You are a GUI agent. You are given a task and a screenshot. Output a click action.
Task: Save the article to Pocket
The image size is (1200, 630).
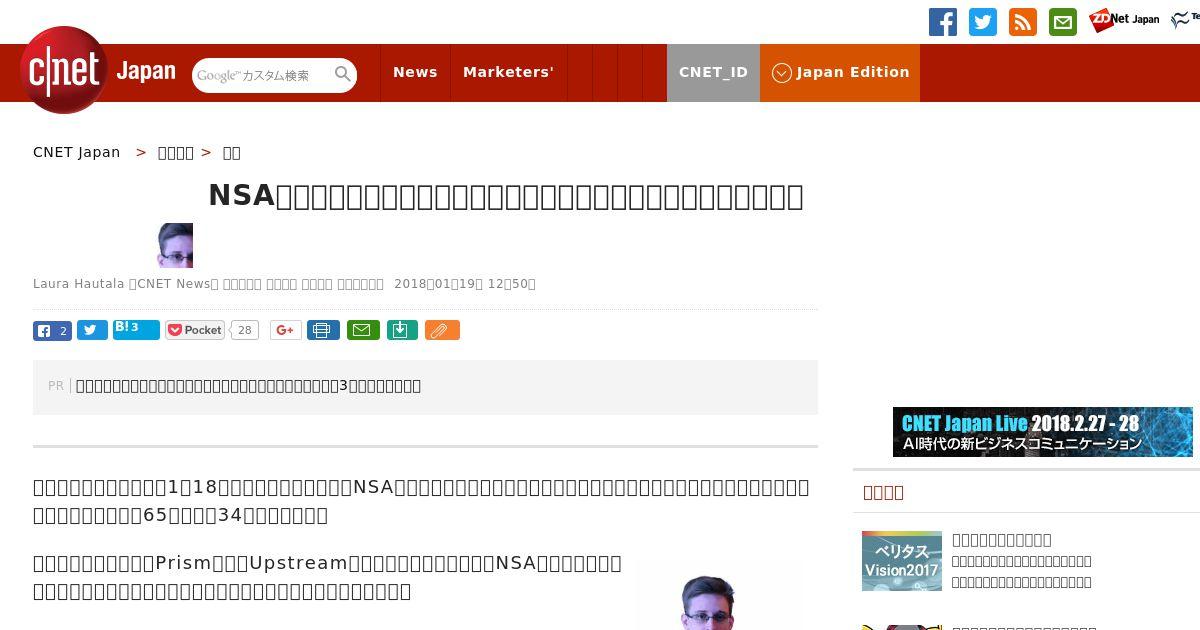pyautogui.click(x=196, y=330)
